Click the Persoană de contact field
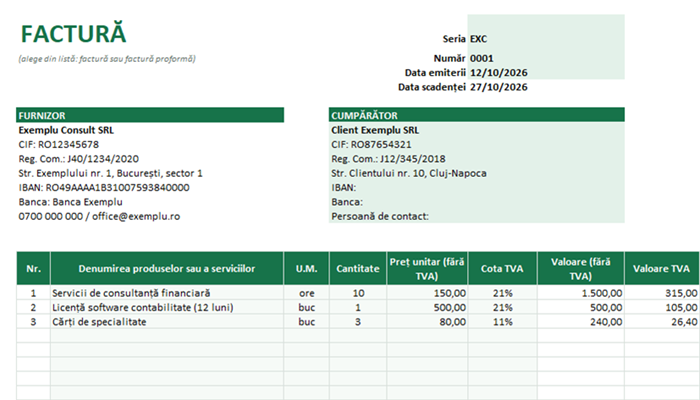The image size is (700, 400). (477, 216)
